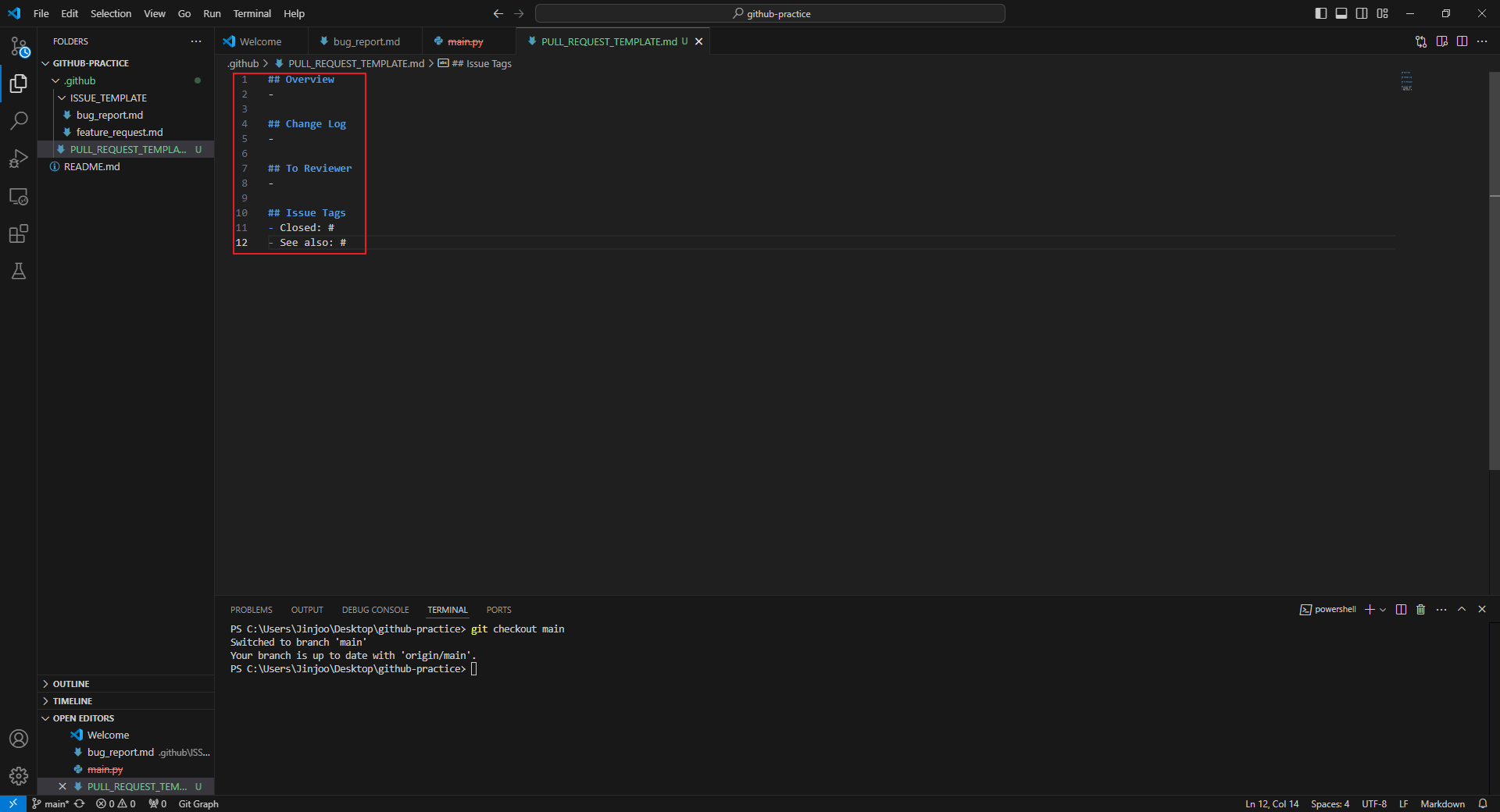Click the remote window indicator in status bar
The width and height of the screenshot is (1500, 812).
tap(13, 803)
